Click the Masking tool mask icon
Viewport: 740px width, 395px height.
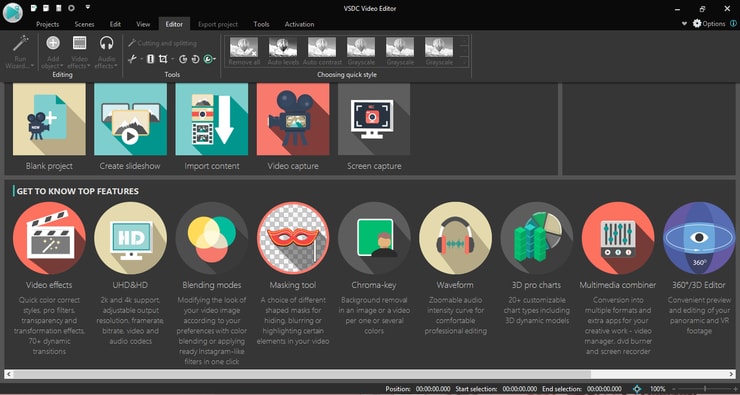[293, 238]
